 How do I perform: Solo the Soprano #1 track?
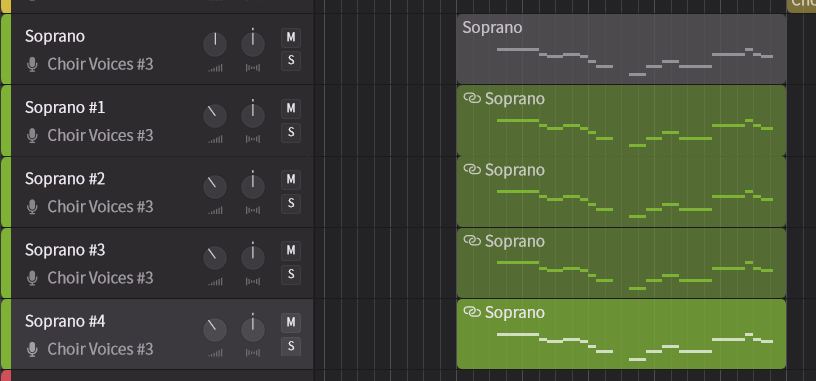point(291,132)
